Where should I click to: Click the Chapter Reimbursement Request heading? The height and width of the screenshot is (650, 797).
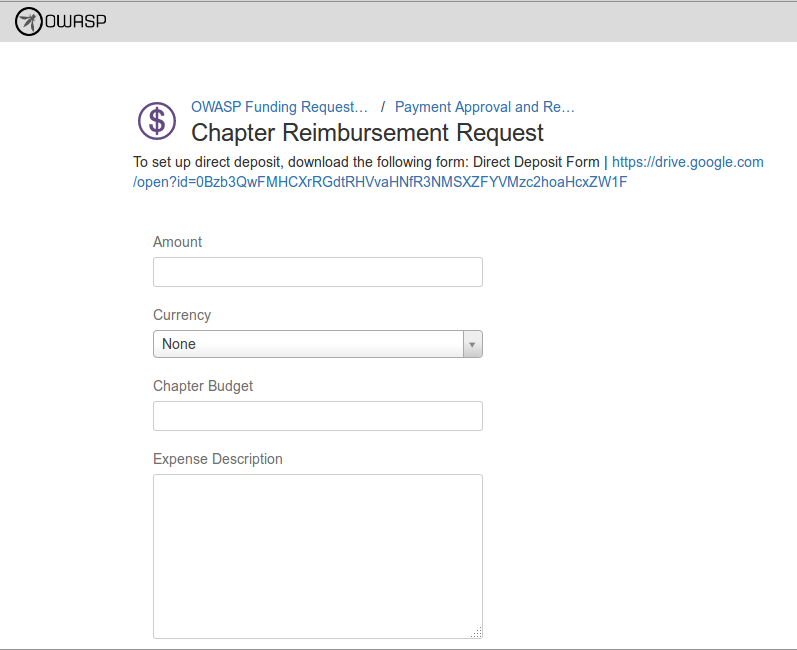tap(367, 133)
